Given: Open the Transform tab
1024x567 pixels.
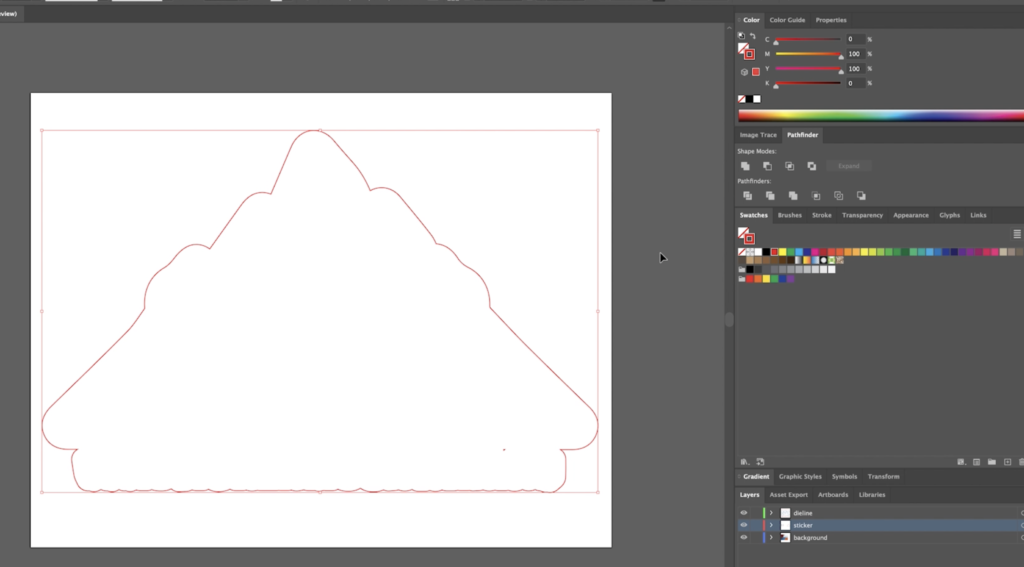Looking at the screenshot, I should [883, 477].
